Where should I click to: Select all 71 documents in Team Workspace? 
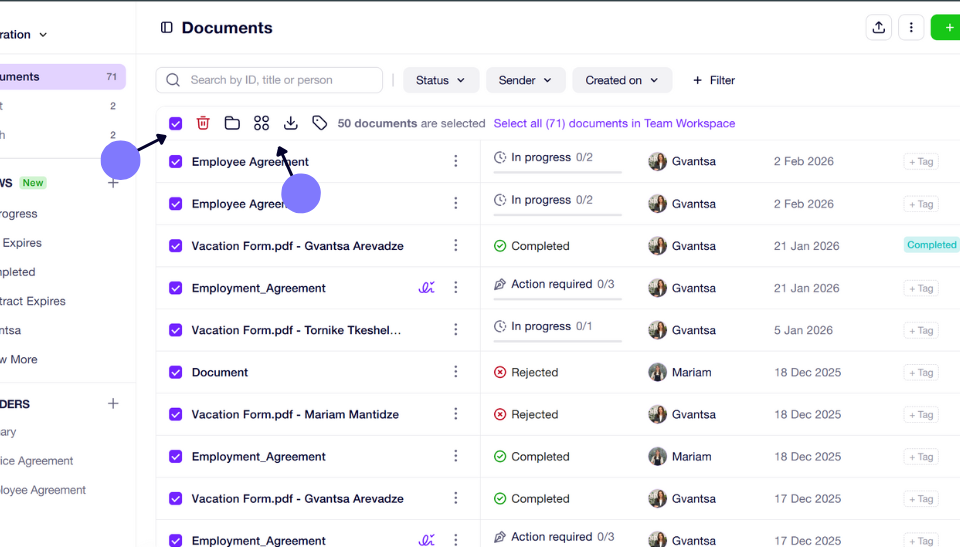(x=614, y=123)
